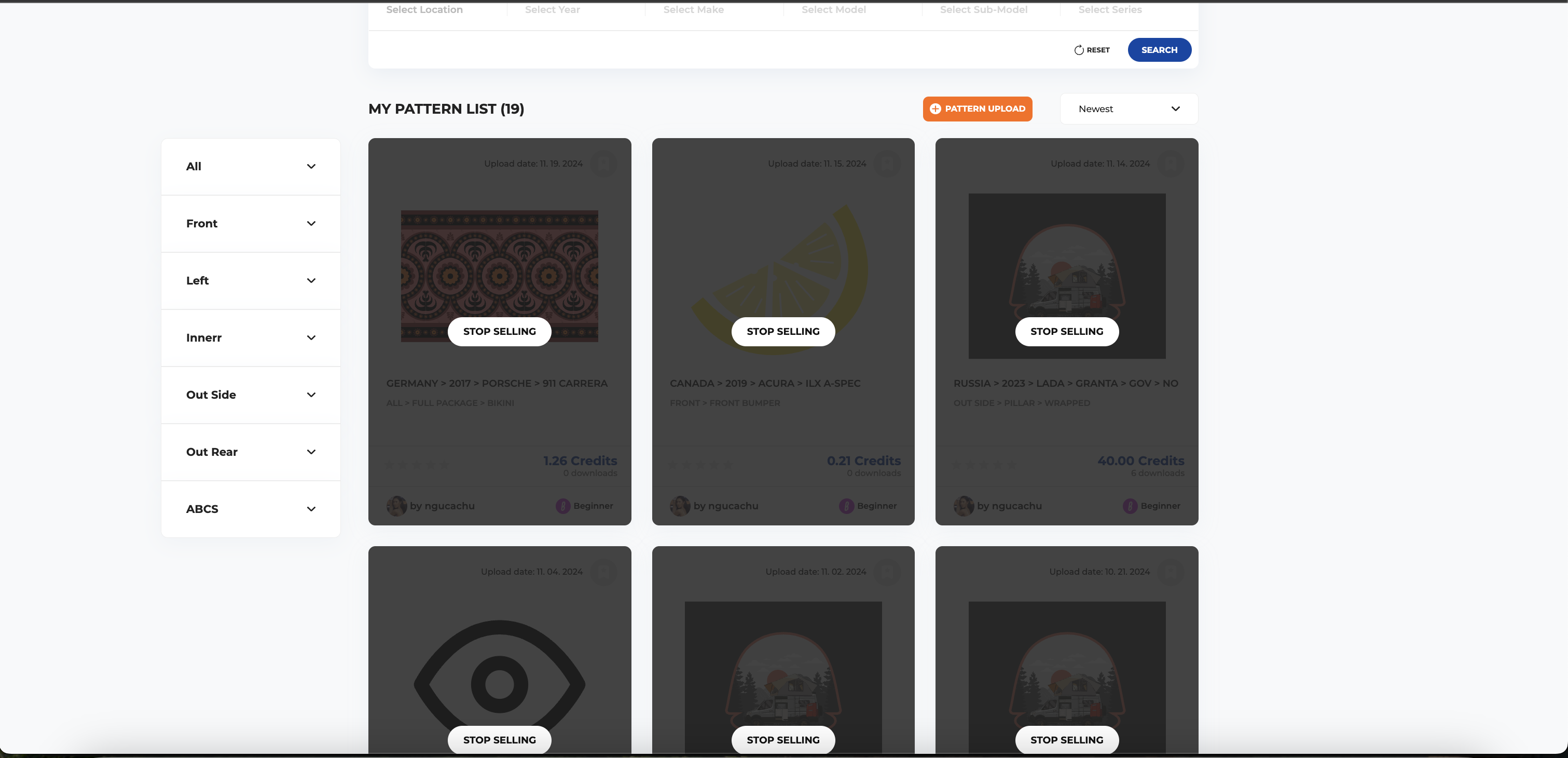Click the text OUT SIDE > PILLAR > WRAPPED
1568x758 pixels.
1022,403
